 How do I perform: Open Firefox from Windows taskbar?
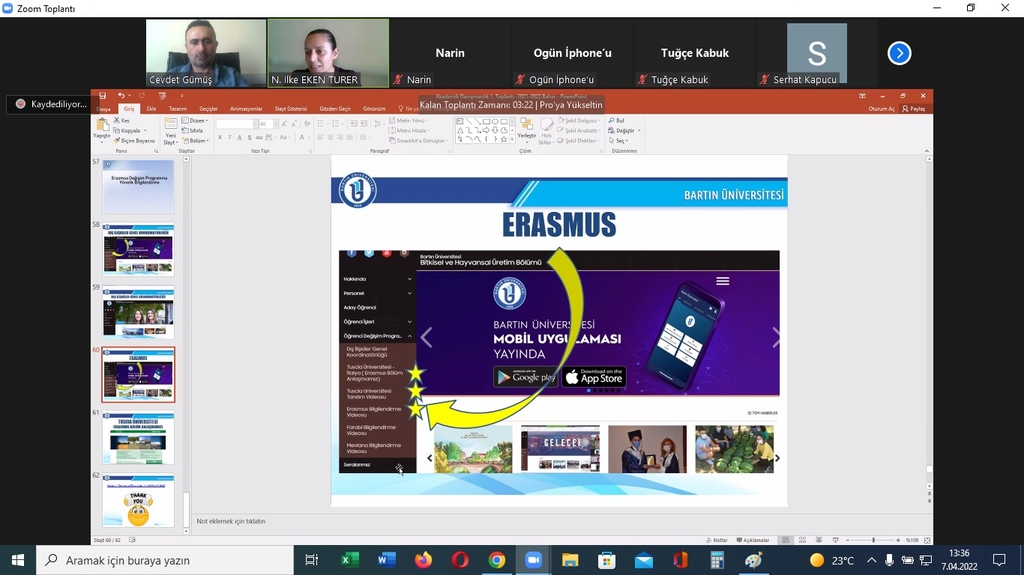coord(423,560)
